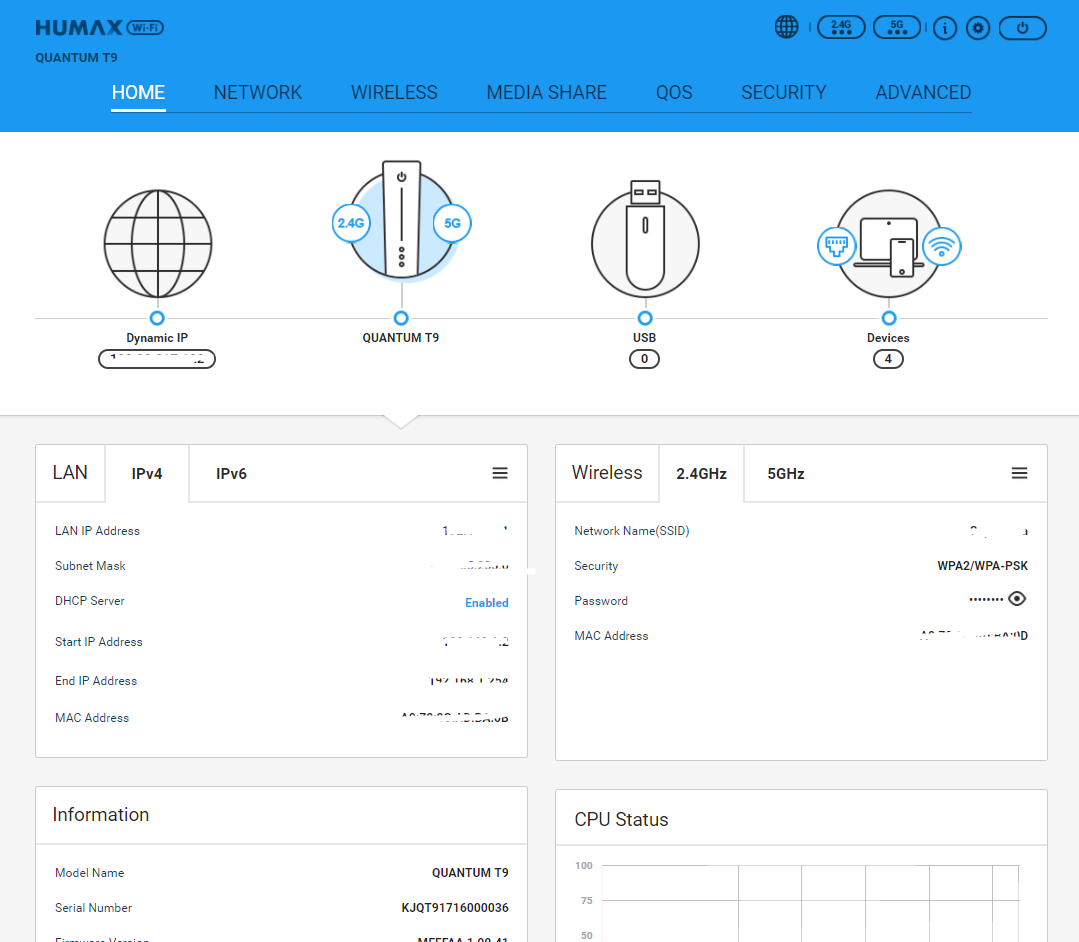Click the Devices node circle
The height and width of the screenshot is (942, 1079).
pyautogui.click(x=889, y=318)
